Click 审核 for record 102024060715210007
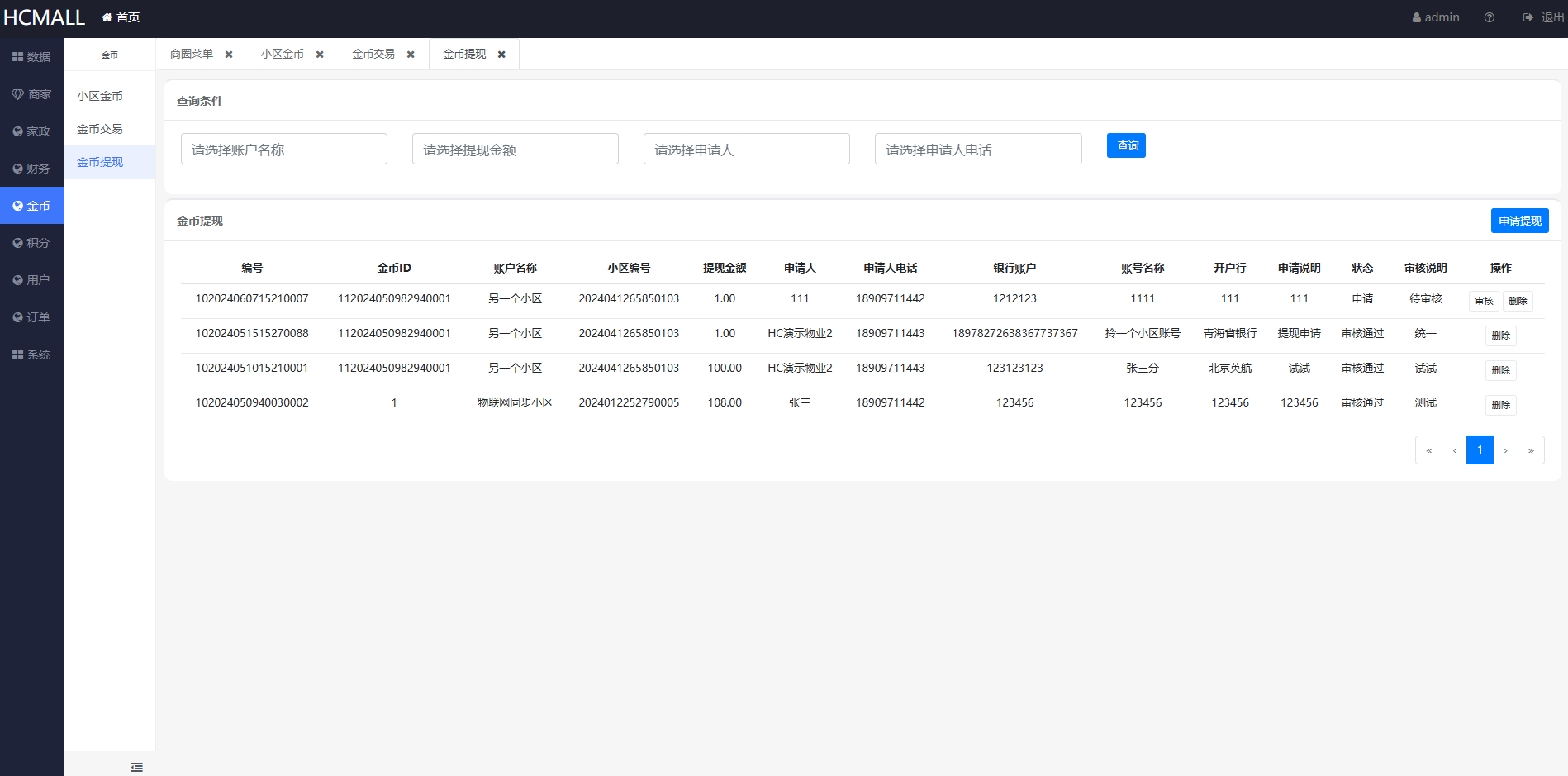 click(x=1484, y=301)
